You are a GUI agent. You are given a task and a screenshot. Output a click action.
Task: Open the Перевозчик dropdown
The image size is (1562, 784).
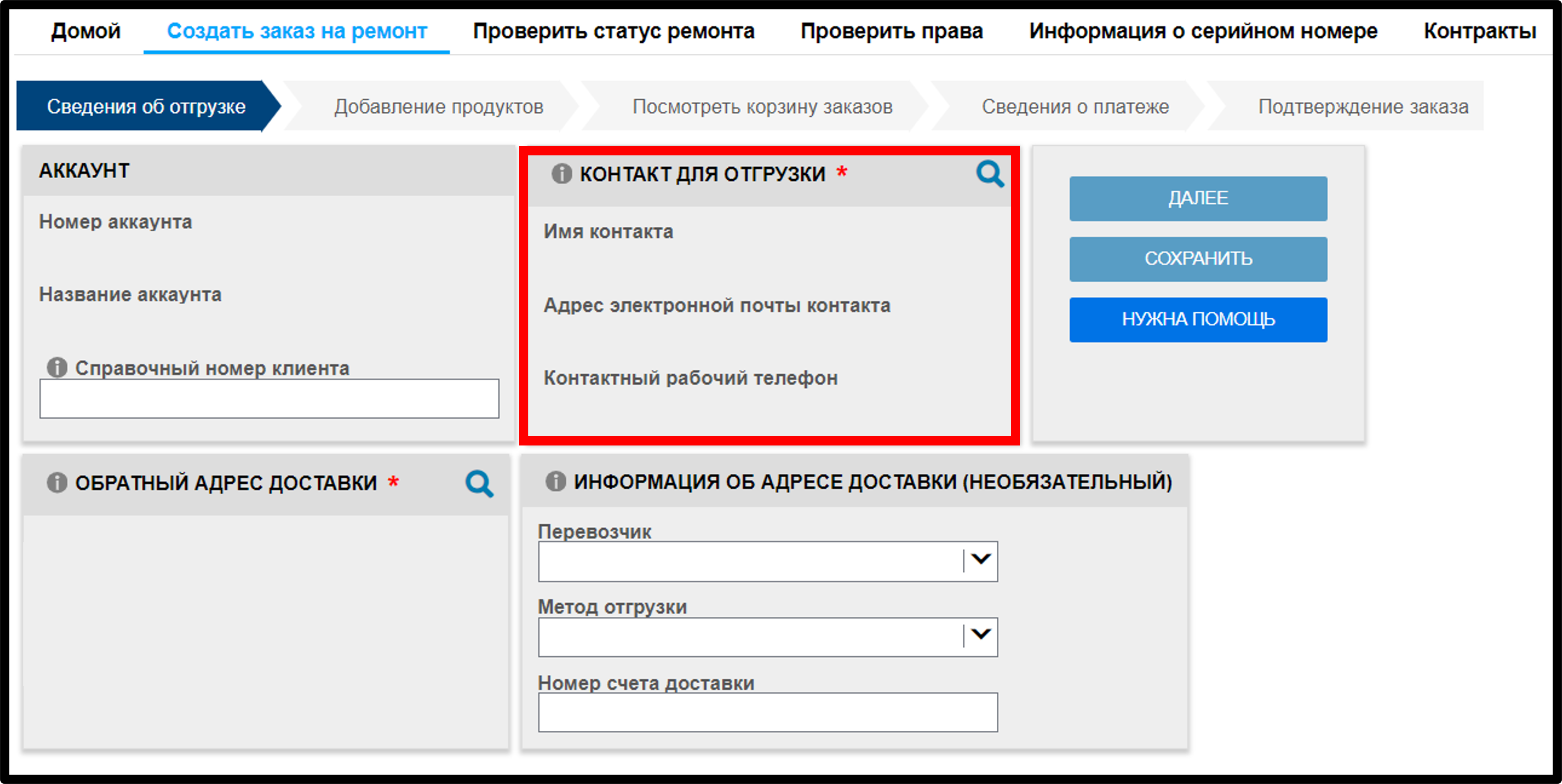click(x=768, y=561)
